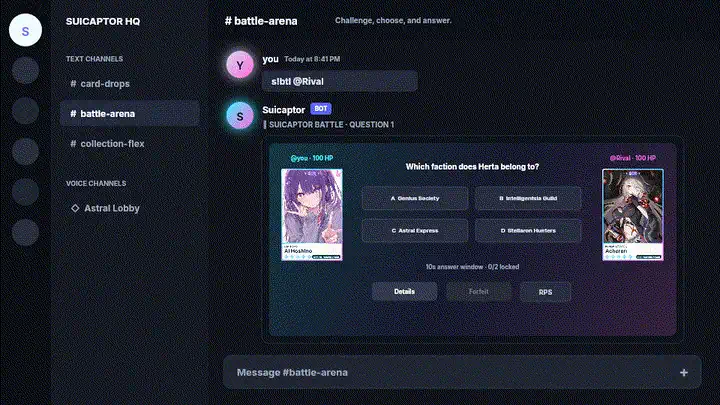Click the # battle-arena channel header
The image size is (720, 405).
pos(261,21)
